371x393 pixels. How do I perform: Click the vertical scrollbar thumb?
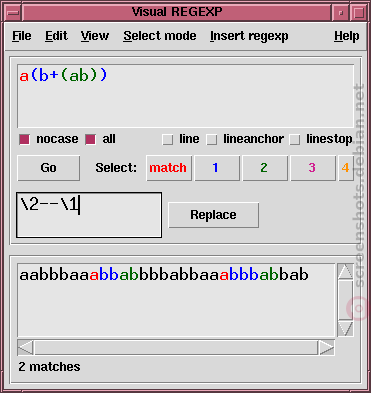tap(345, 300)
